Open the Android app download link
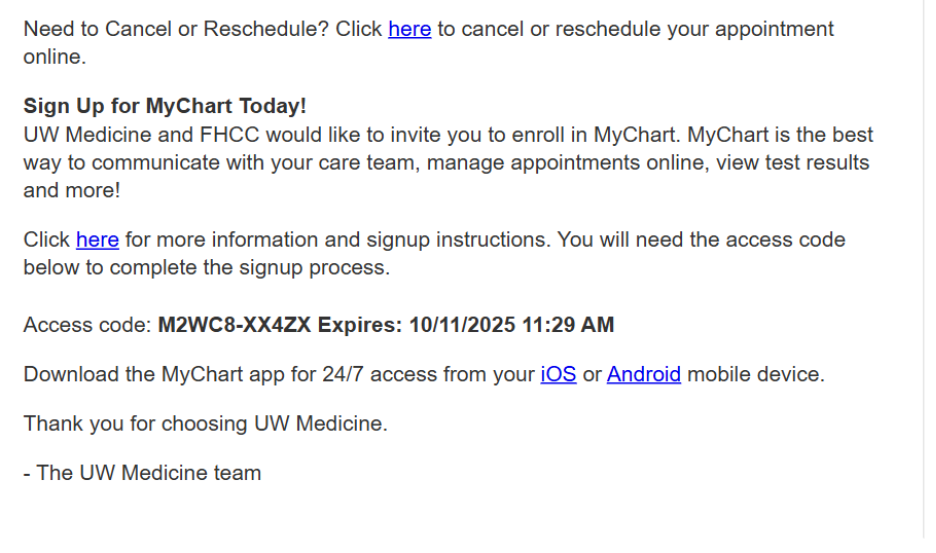 [644, 374]
